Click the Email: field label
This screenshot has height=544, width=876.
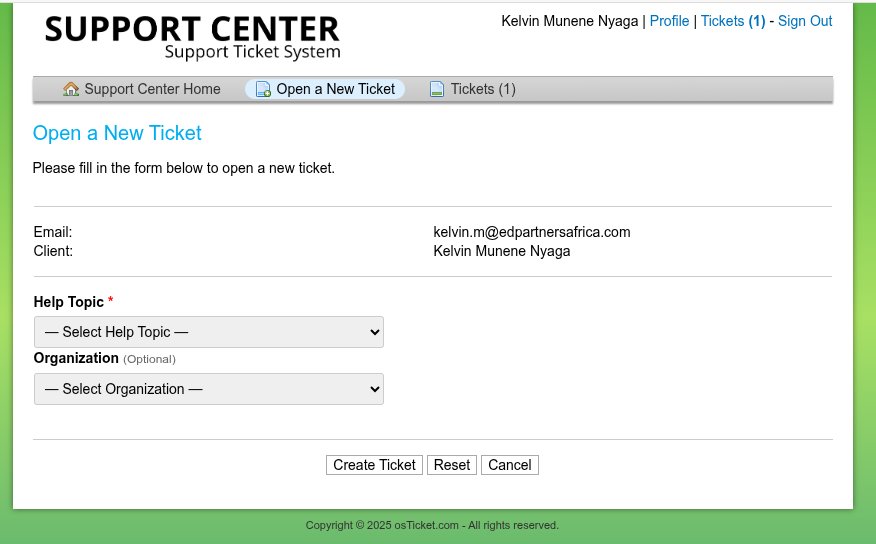tap(53, 232)
